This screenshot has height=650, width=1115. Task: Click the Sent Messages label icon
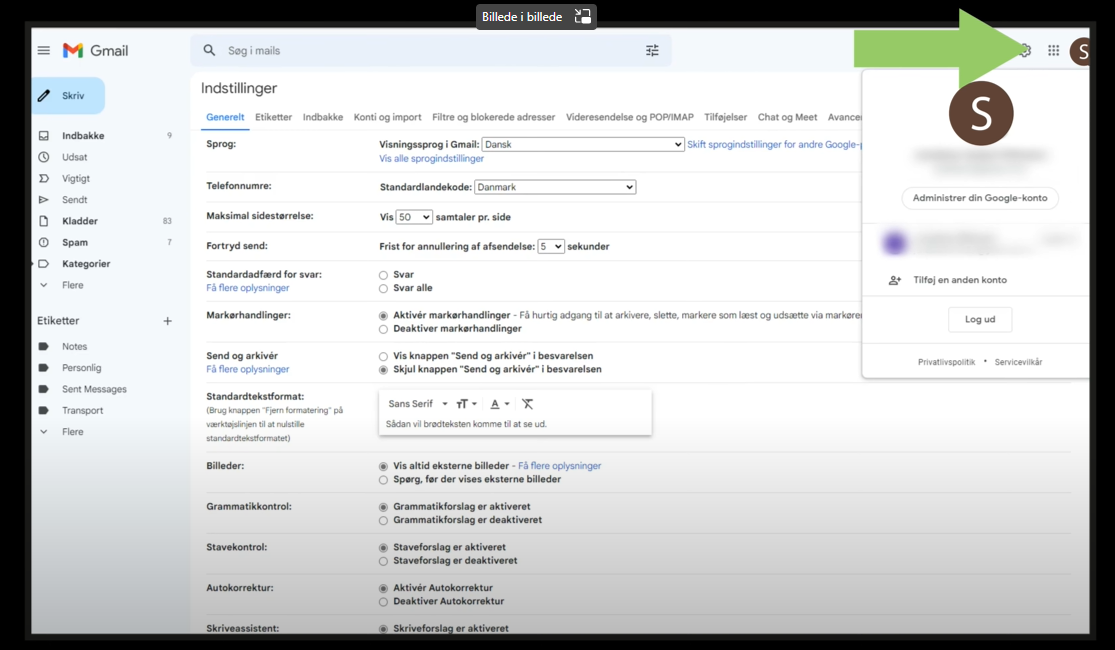43,389
